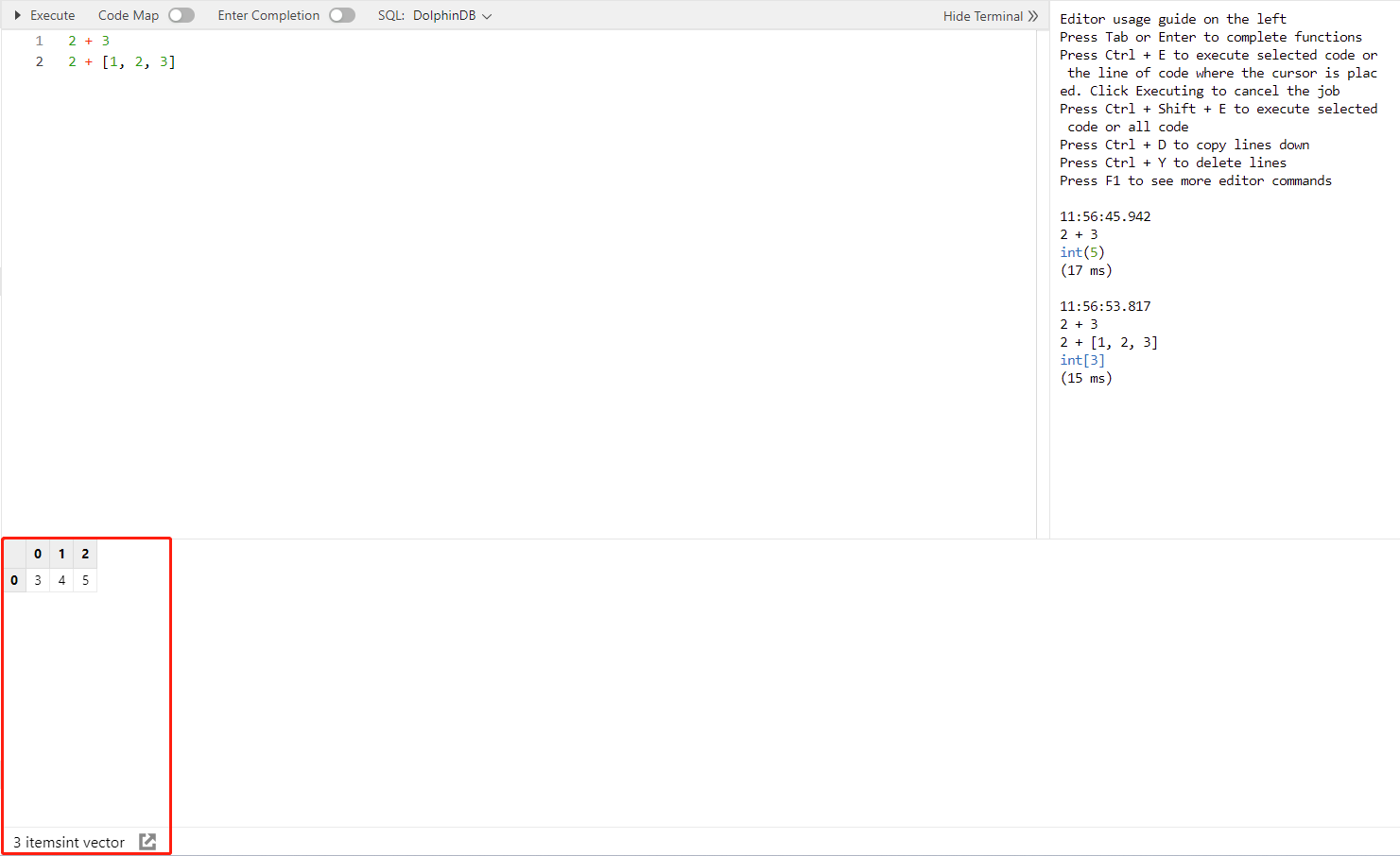Enable the Enter Completion switch
The image size is (1400, 856).
point(341,15)
